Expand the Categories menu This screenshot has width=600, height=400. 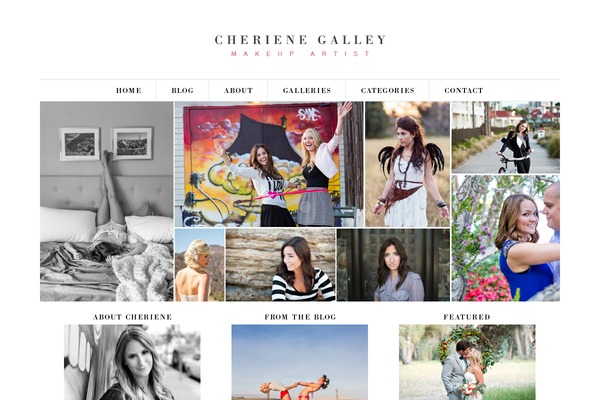[387, 91]
